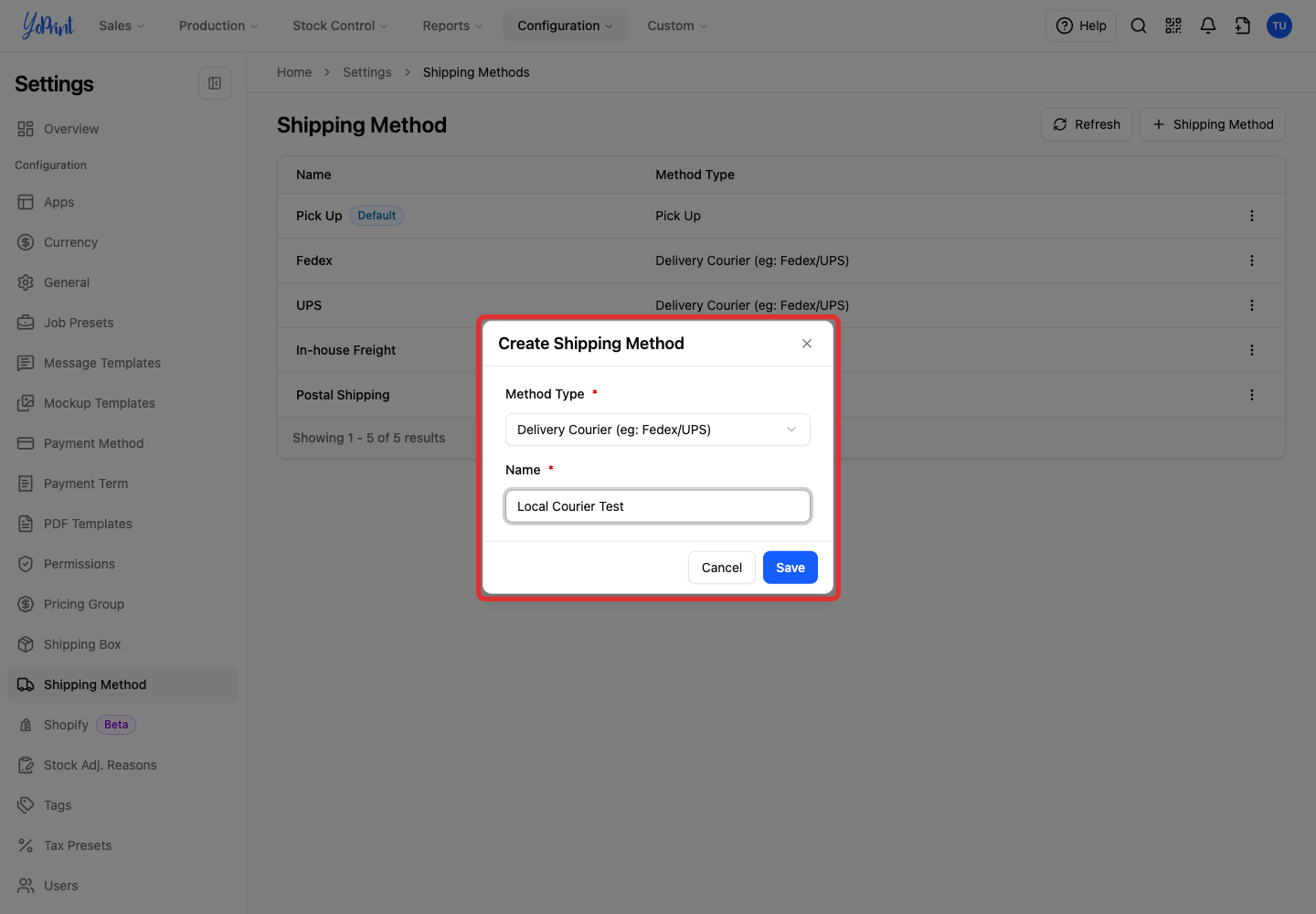Open the TU user avatar menu
The width and height of the screenshot is (1316, 914).
[x=1279, y=26]
